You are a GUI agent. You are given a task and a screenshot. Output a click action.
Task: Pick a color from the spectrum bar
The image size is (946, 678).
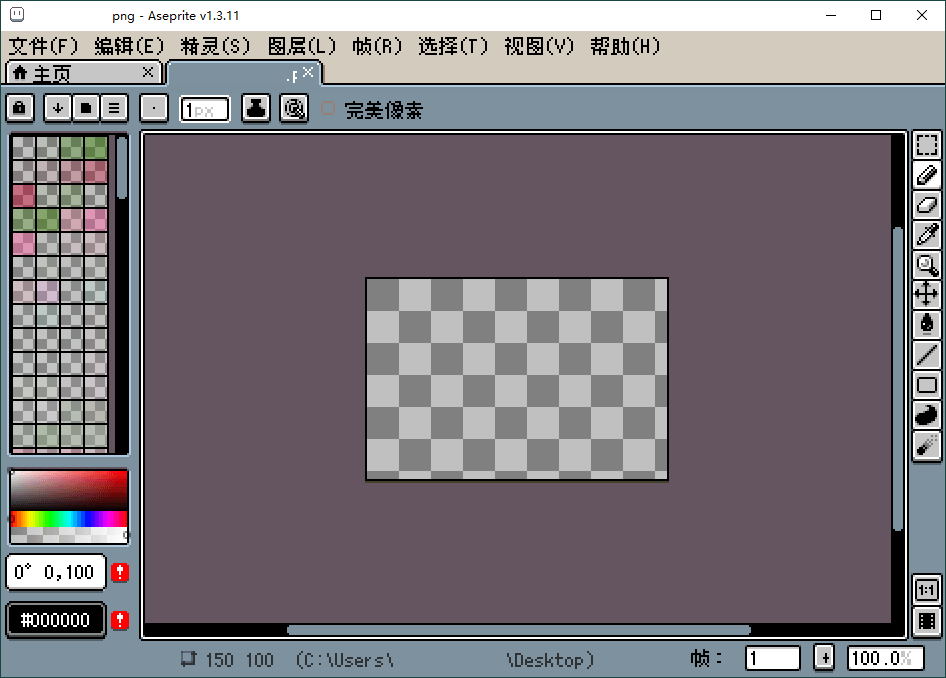click(68, 520)
